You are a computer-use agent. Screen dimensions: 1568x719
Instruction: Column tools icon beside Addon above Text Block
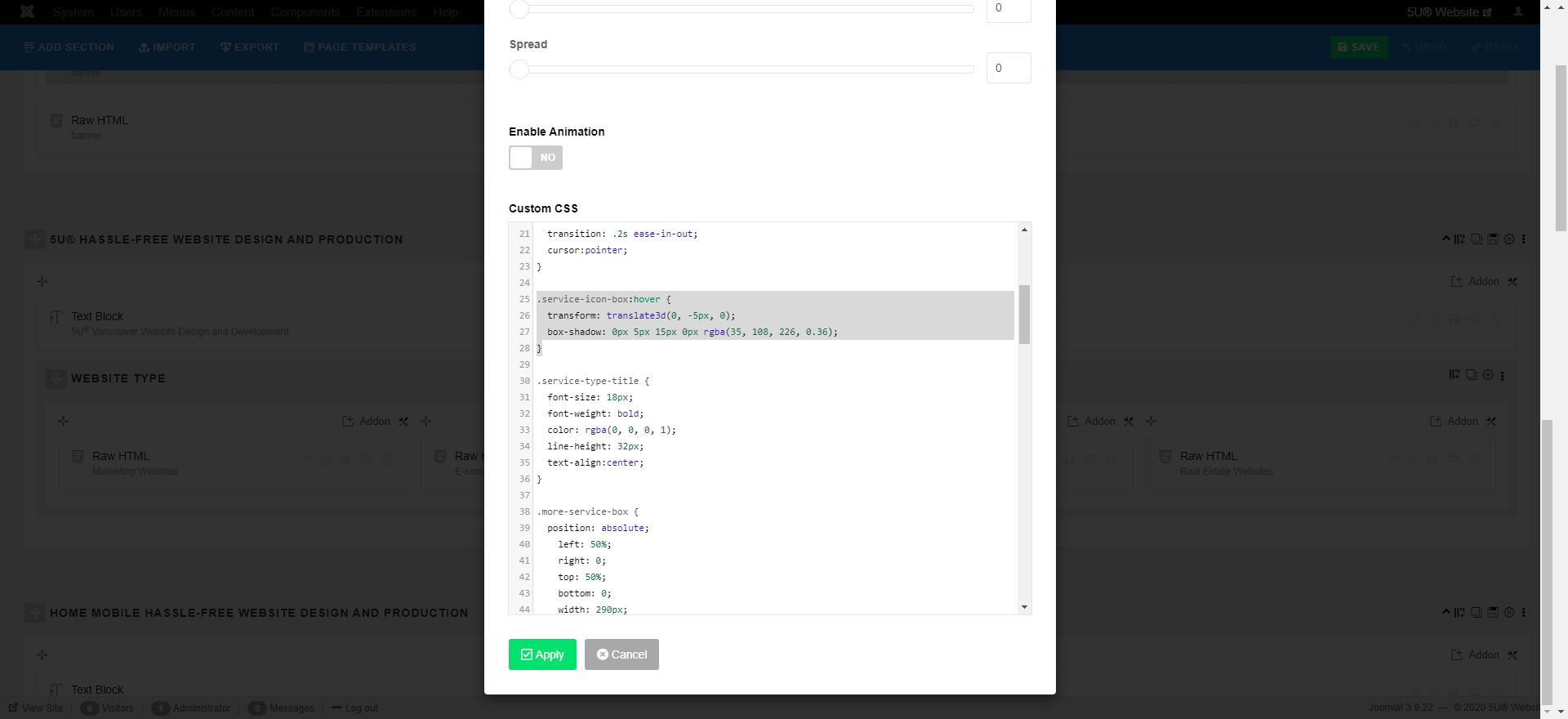pos(1512,281)
